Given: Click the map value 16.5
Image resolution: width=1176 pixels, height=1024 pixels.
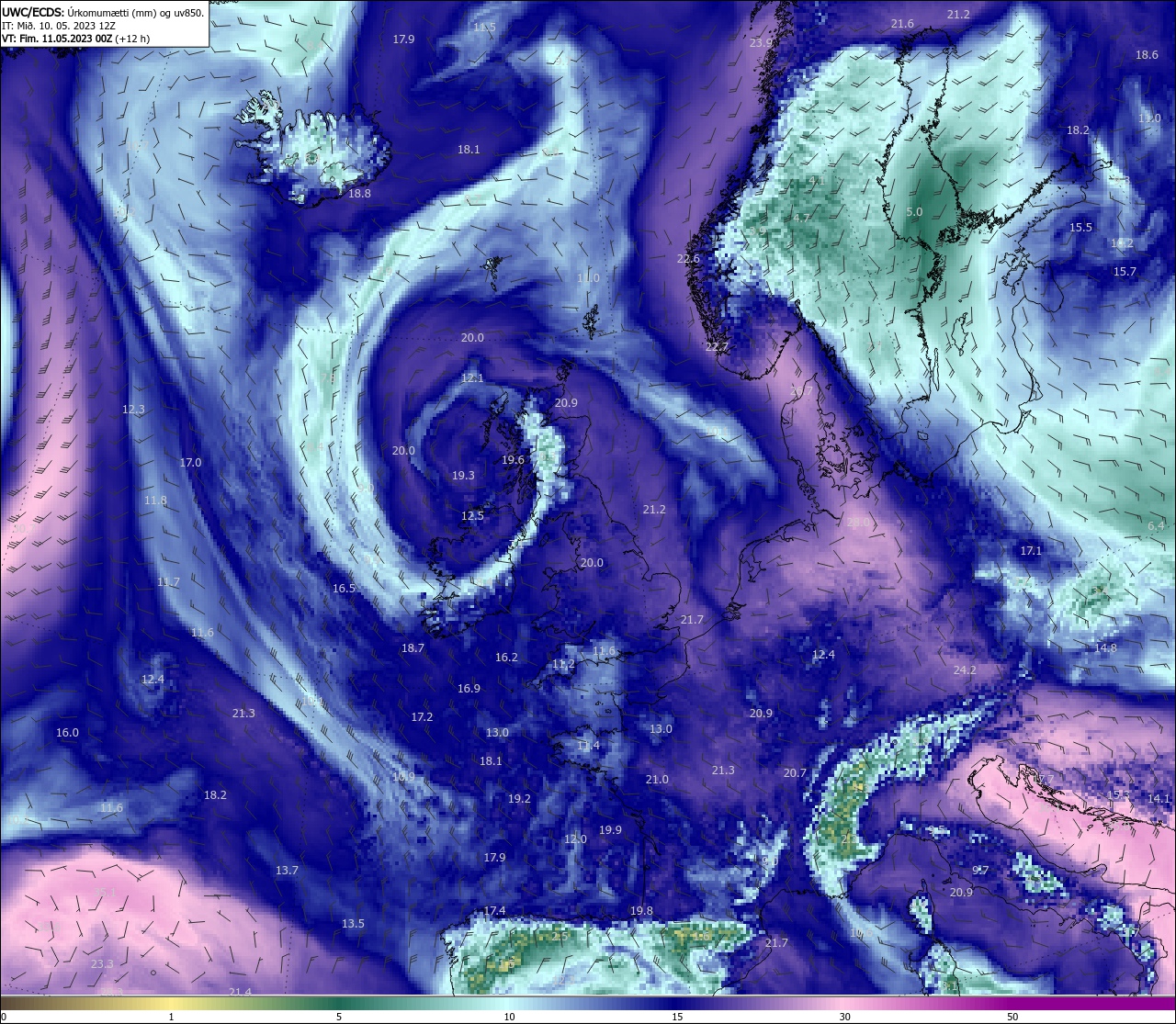Looking at the screenshot, I should pyautogui.click(x=344, y=588).
